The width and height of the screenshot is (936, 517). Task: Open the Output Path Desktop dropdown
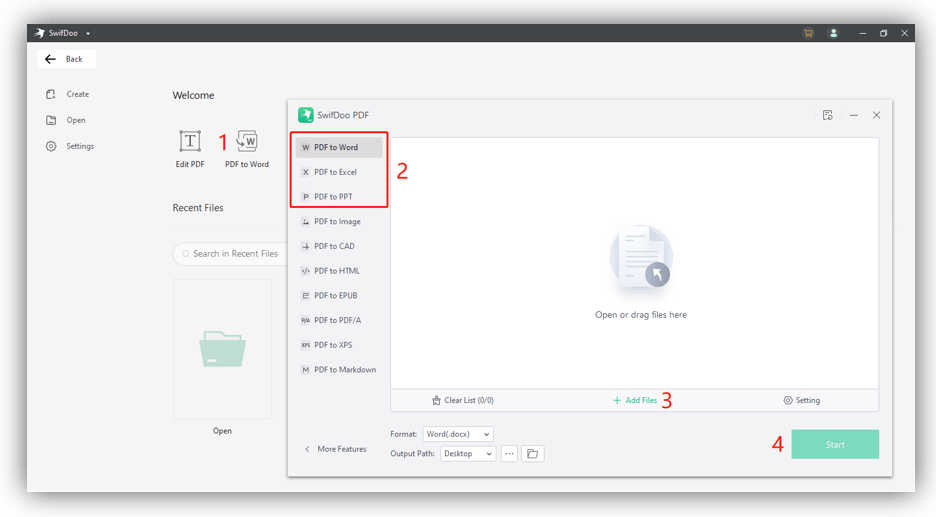467,454
